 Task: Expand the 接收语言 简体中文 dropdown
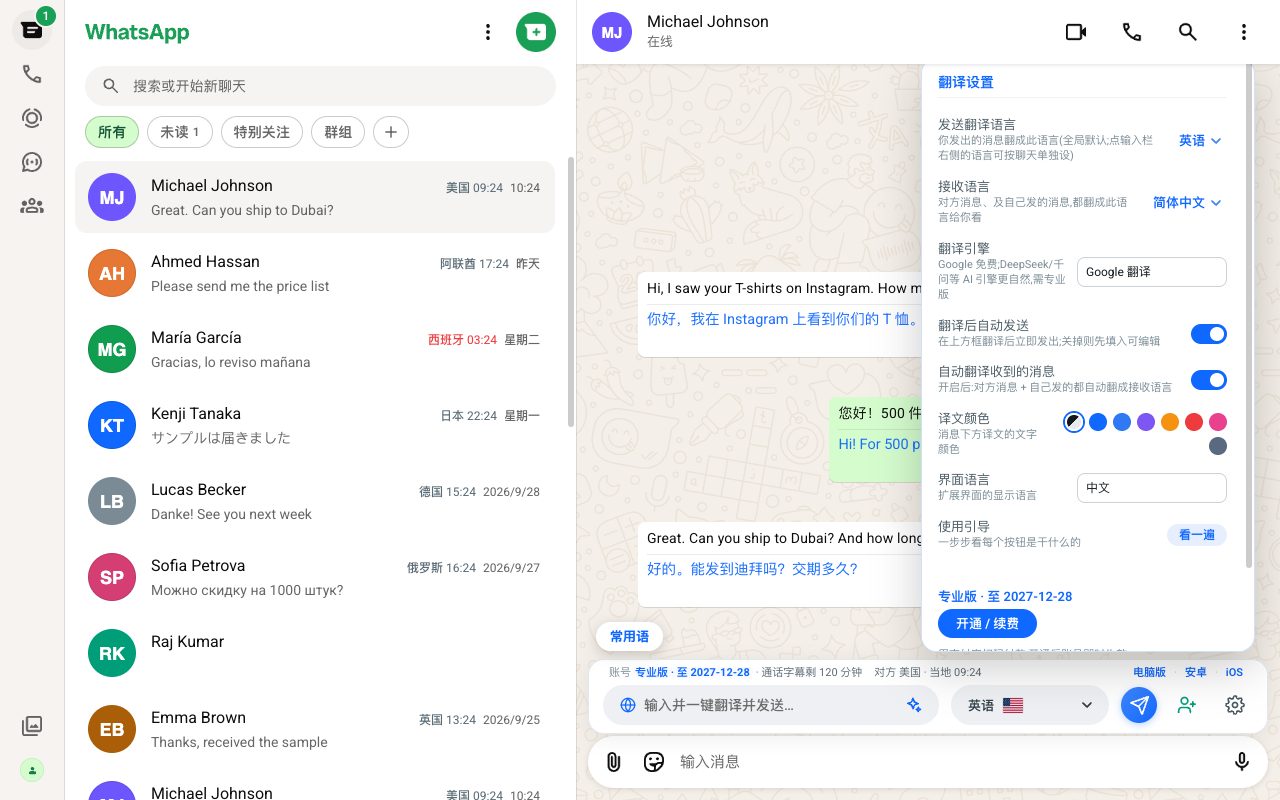tap(1187, 203)
